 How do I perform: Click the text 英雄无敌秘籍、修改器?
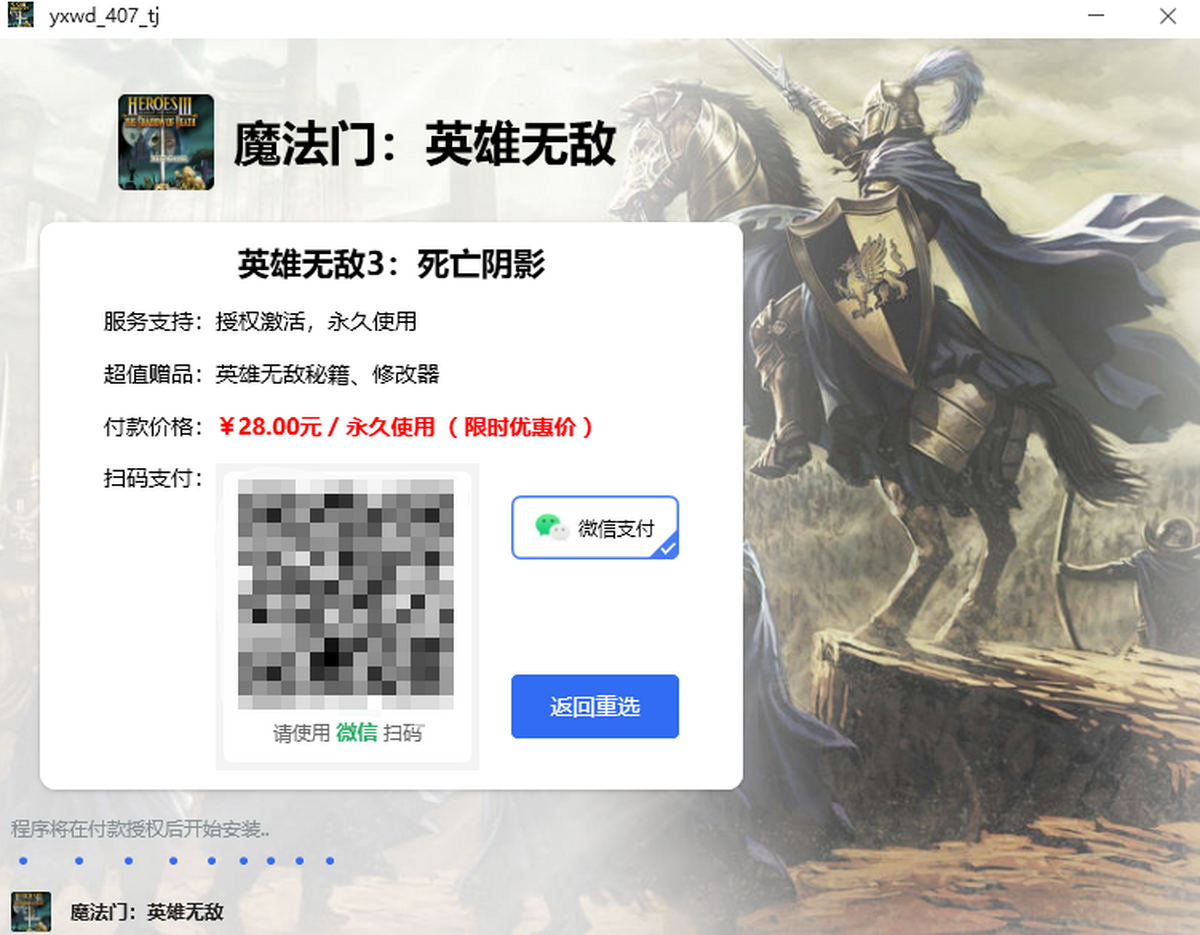tap(328, 375)
